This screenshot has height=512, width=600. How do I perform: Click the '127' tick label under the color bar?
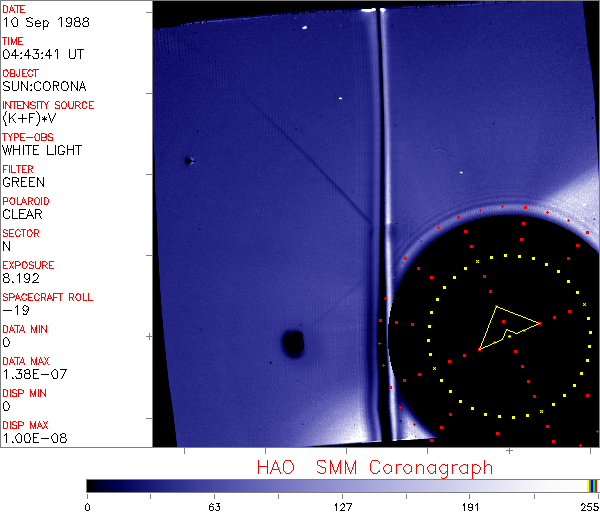pyautogui.click(x=342, y=505)
